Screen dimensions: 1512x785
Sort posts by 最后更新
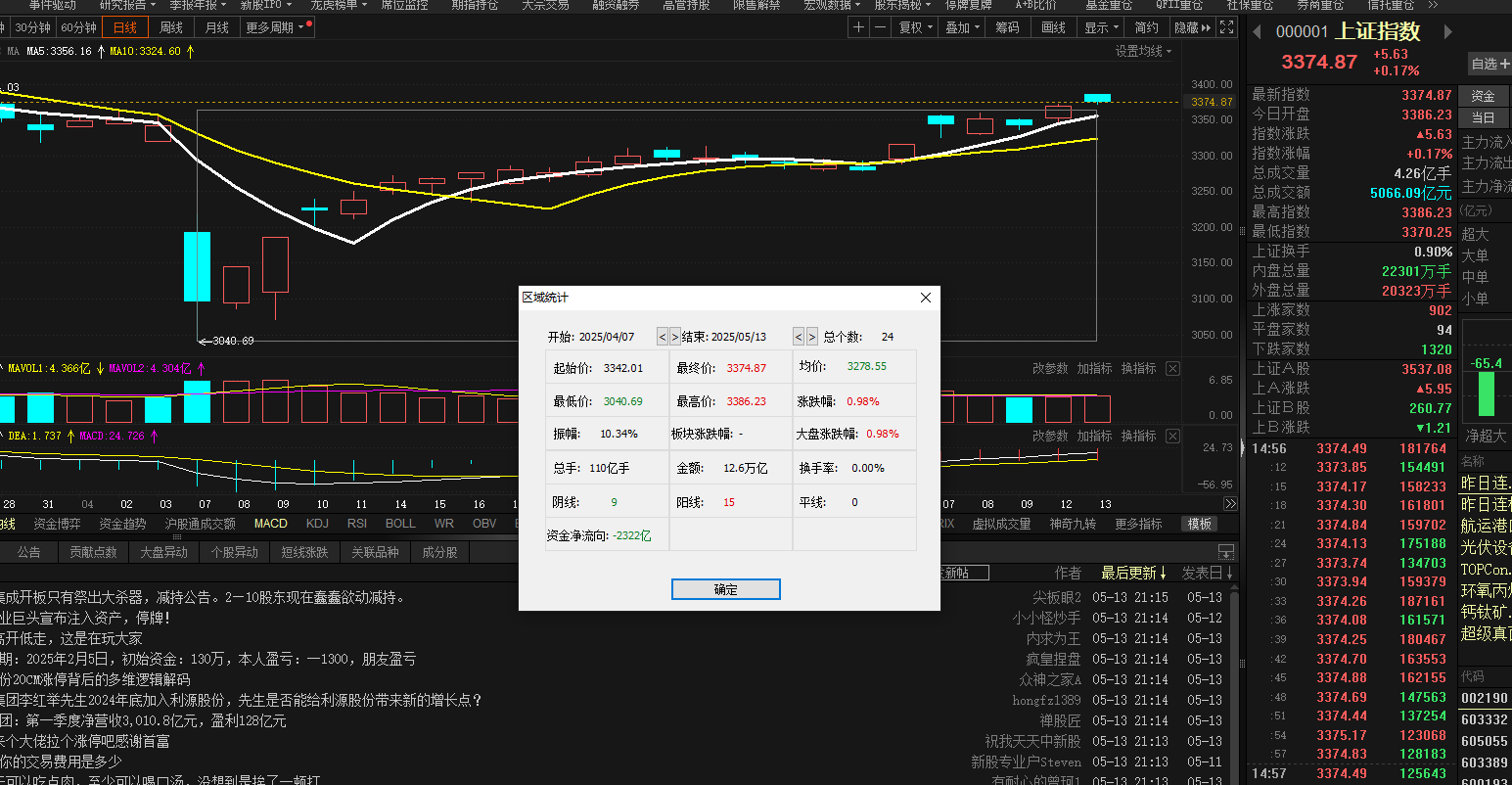[1133, 573]
